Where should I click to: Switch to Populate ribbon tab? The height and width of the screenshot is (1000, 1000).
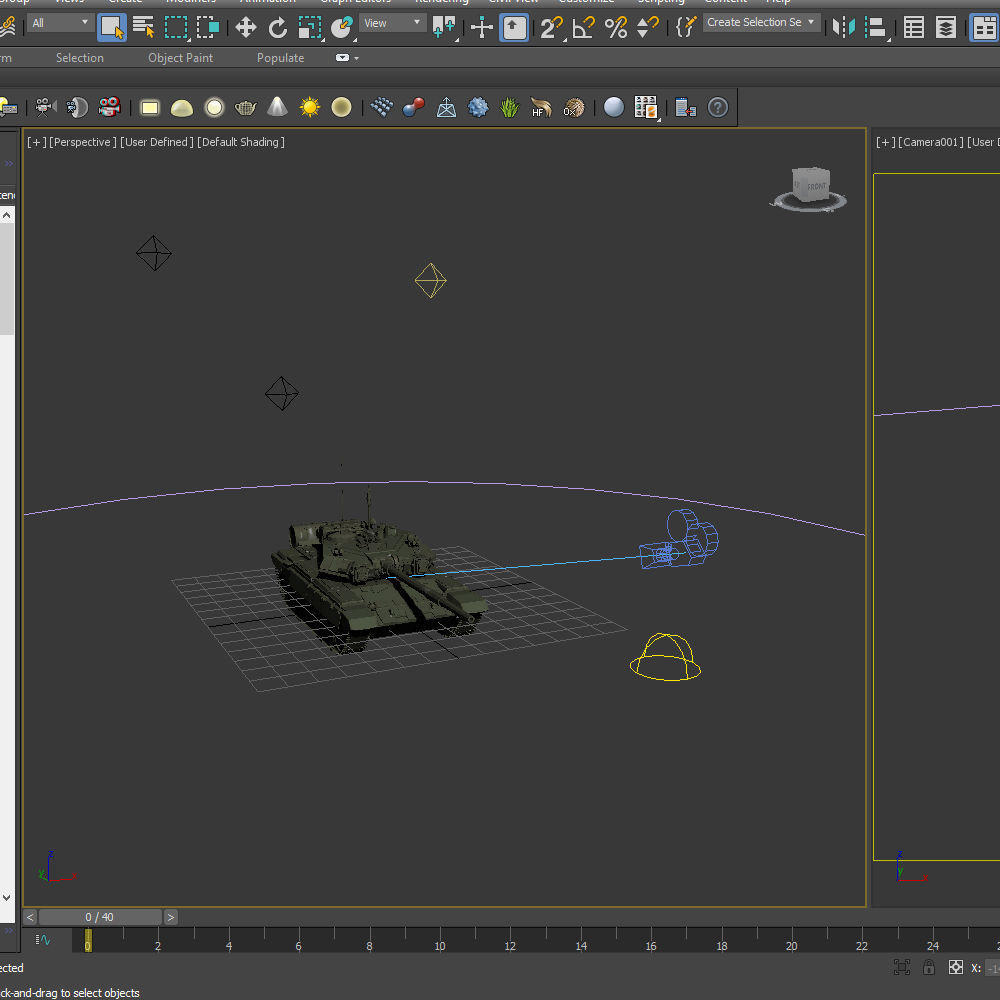pos(281,58)
